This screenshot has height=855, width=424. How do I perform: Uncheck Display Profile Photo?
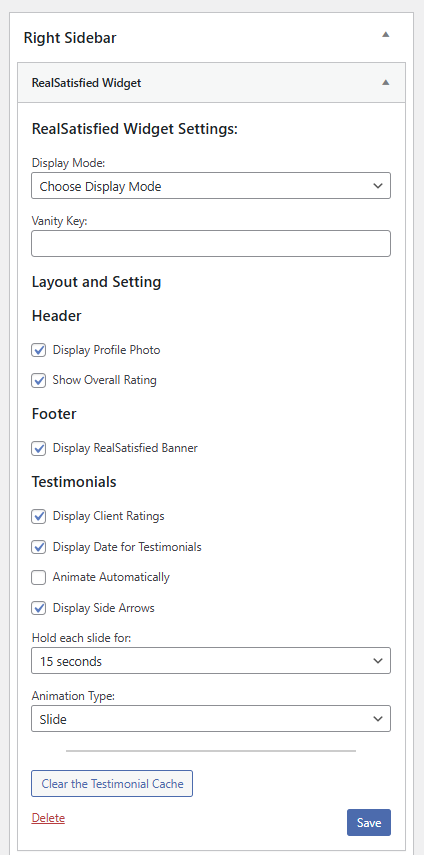pyautogui.click(x=39, y=350)
